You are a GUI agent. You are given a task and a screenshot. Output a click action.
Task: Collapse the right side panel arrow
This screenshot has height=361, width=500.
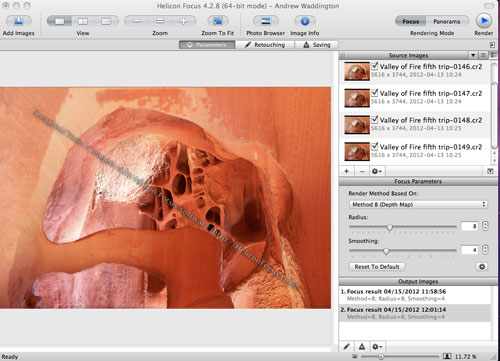click(x=492, y=45)
